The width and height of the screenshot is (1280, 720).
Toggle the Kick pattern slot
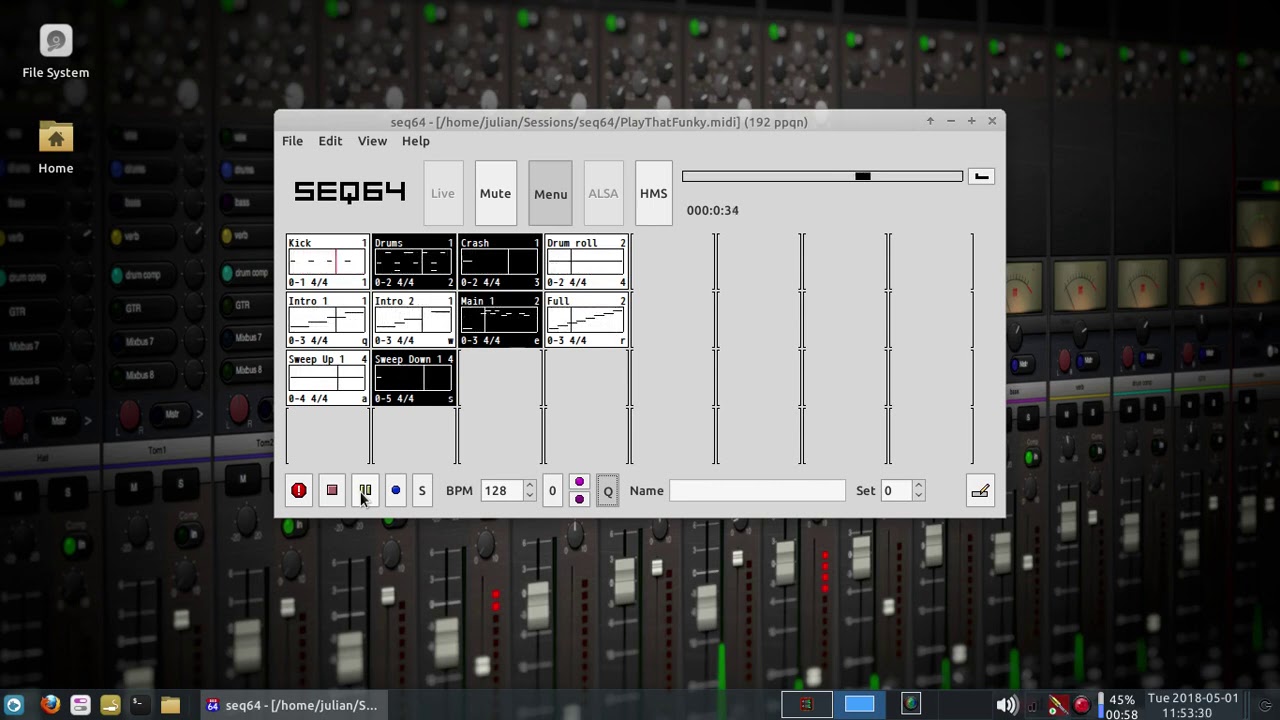coord(327,262)
